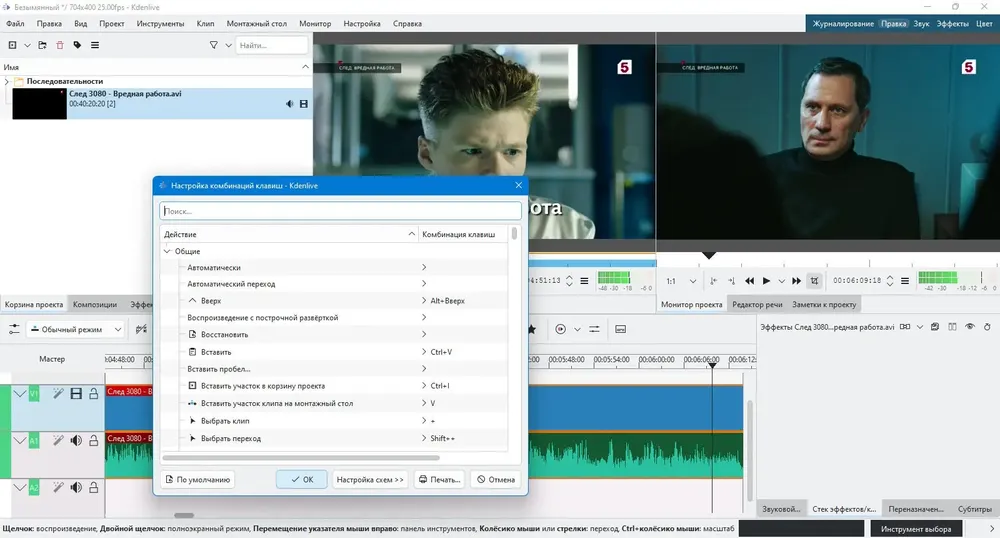This screenshot has width=1000, height=538.
Task: Click the Настройка схем button
Action: tap(370, 479)
